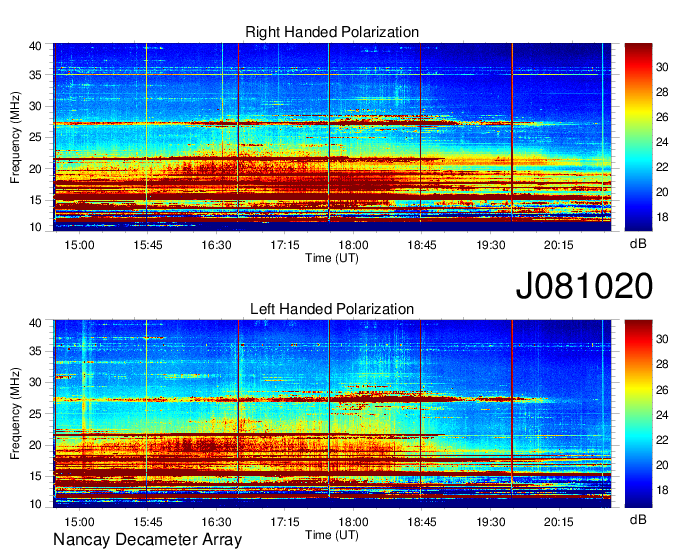The image size is (680, 552).
Task: Click 26 dB tick on Right Handed color bar
Action: (662, 117)
